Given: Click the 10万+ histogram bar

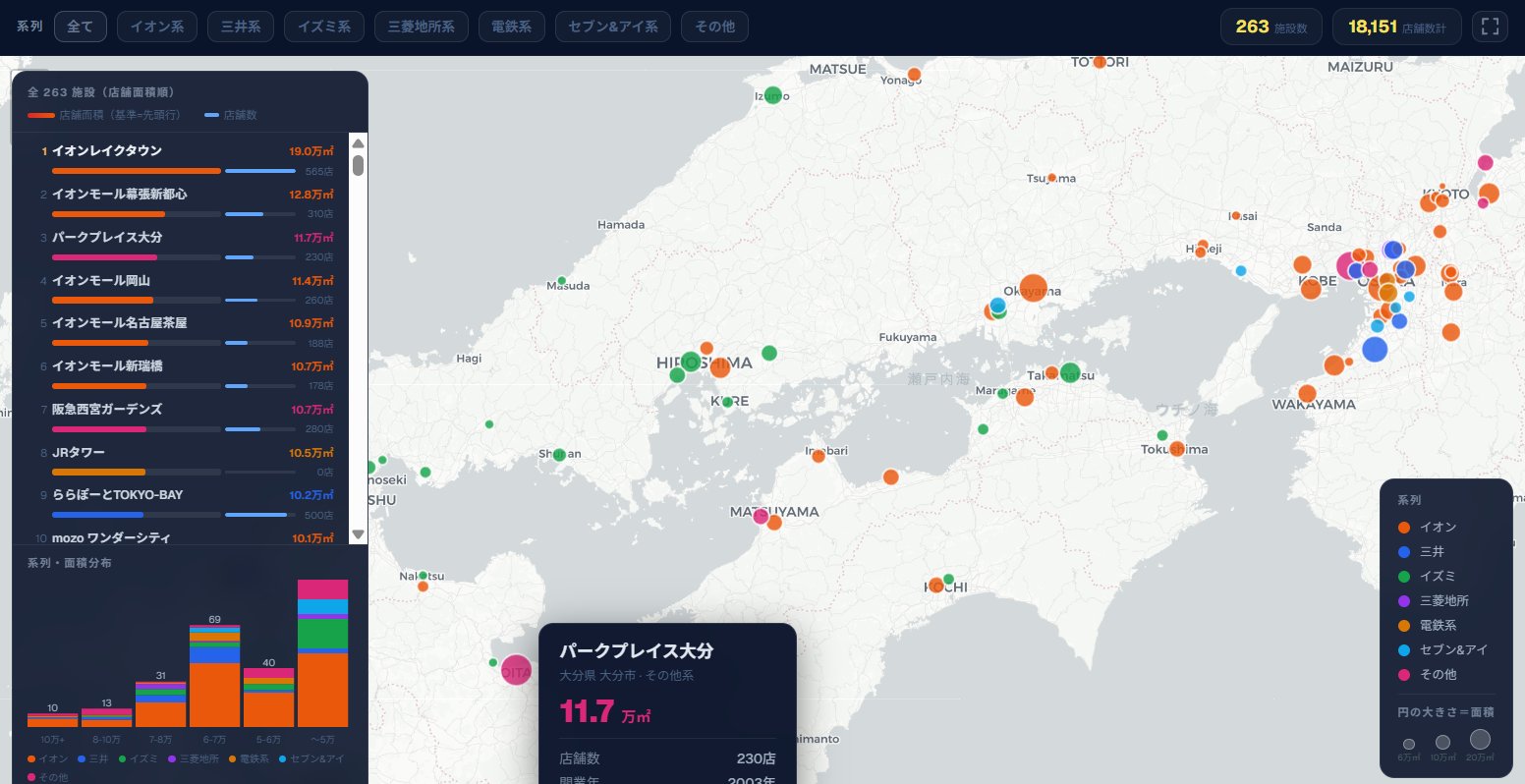Looking at the screenshot, I should click(52, 720).
